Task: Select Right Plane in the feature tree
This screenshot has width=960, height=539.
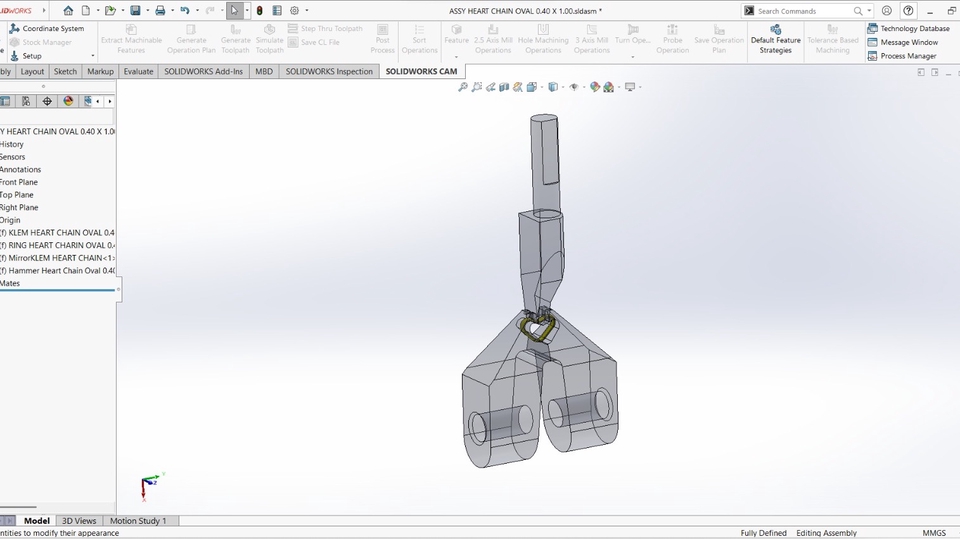Action: click(19, 207)
